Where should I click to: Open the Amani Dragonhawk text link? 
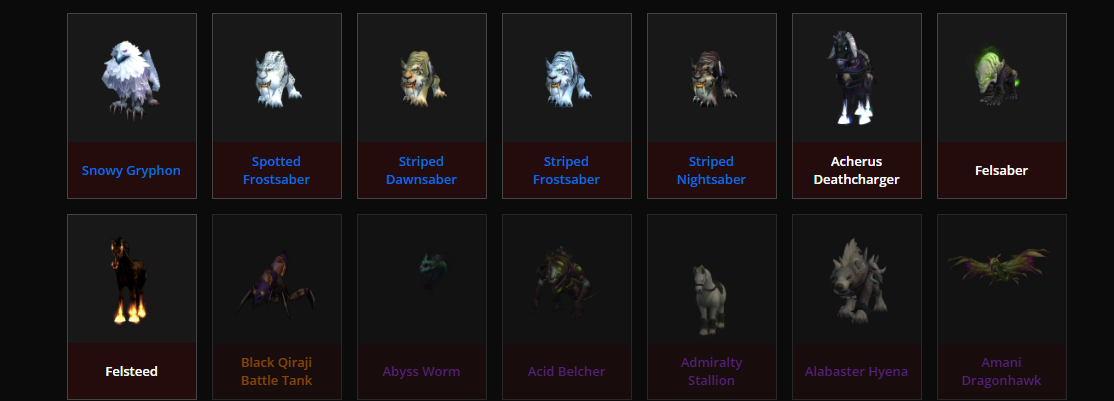1001,372
